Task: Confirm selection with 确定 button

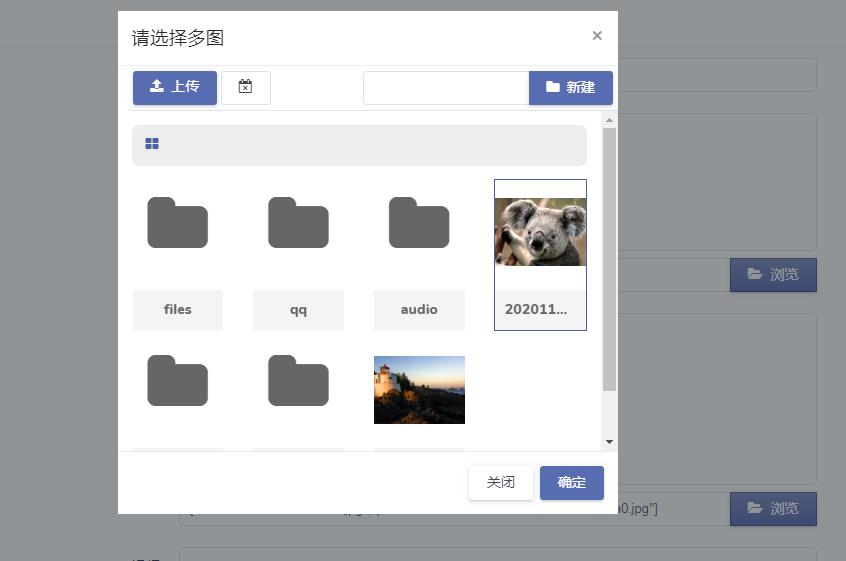Action: (572, 482)
